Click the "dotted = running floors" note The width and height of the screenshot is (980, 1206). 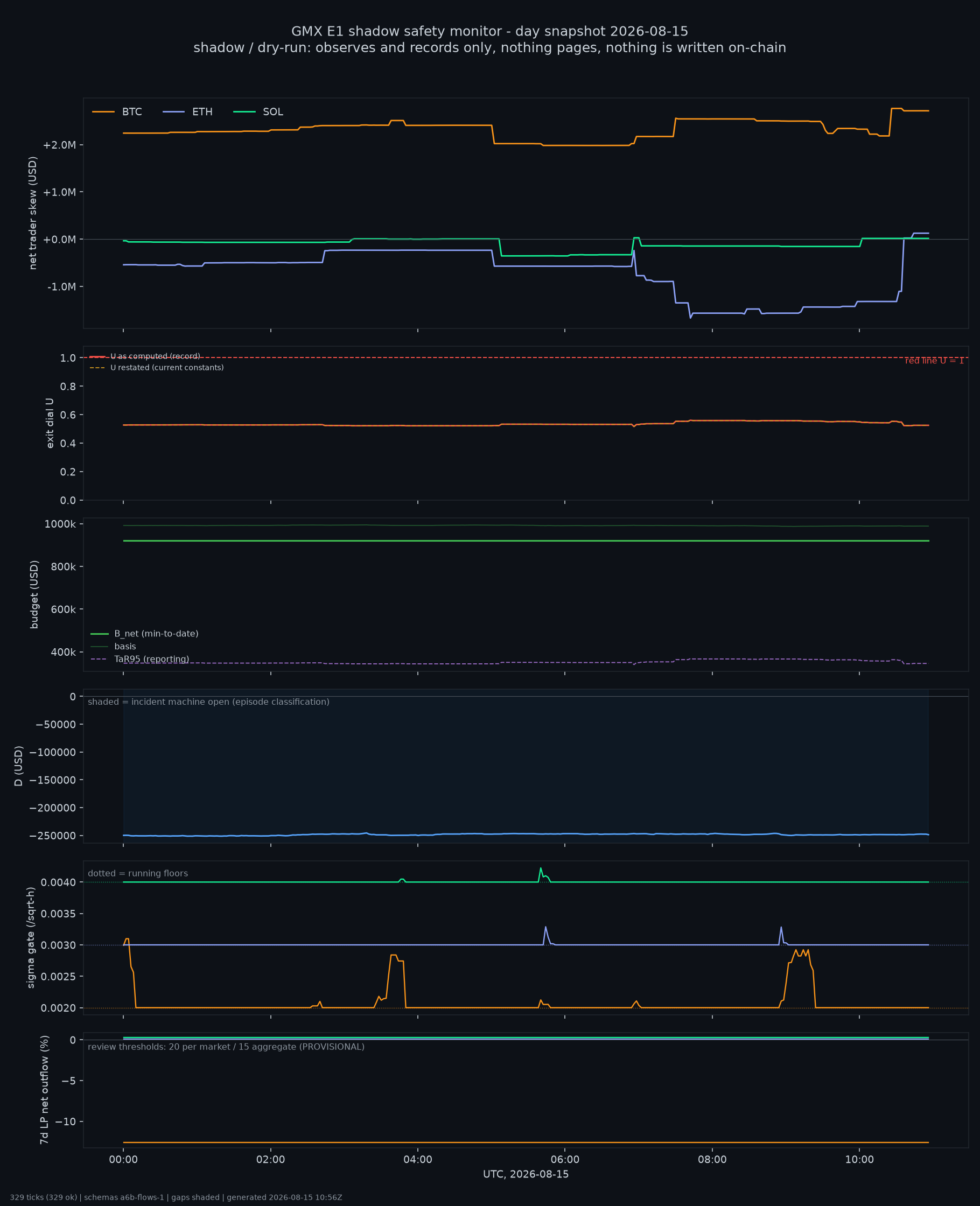click(x=138, y=874)
